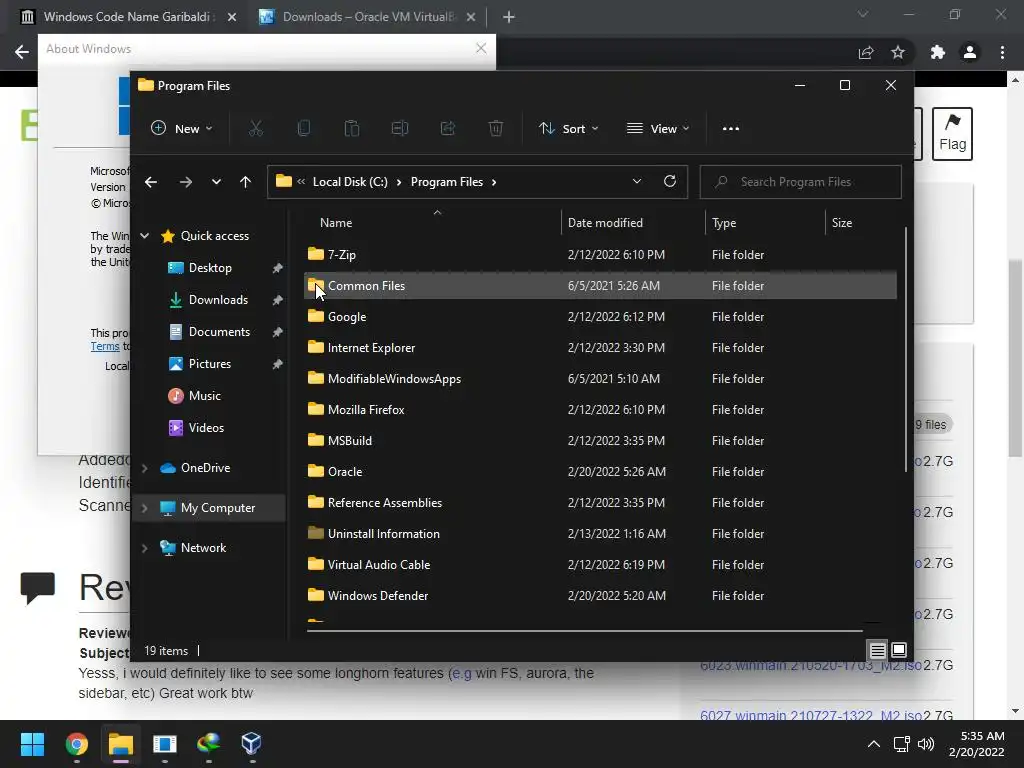Open the Start menu on taskbar
The width and height of the screenshot is (1024, 768).
32,744
